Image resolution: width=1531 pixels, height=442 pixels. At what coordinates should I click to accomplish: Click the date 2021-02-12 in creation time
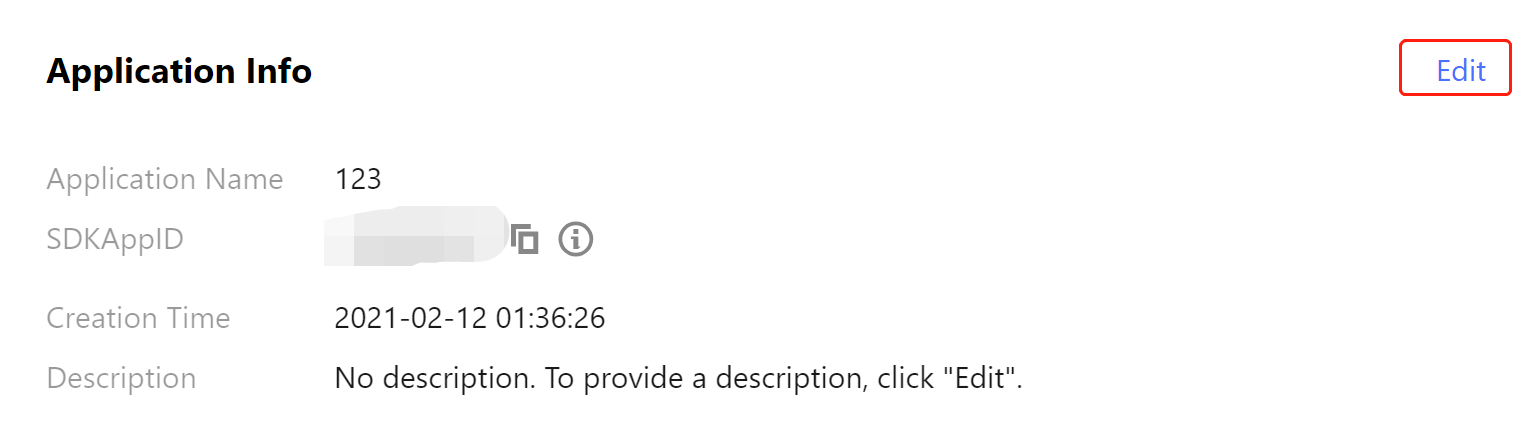410,319
